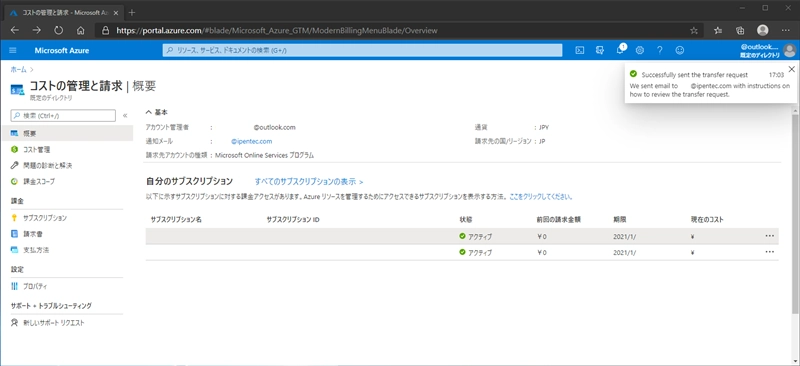Image resolution: width=800 pixels, height=366 pixels.
Task: Open the Help question mark menu
Action: point(660,50)
